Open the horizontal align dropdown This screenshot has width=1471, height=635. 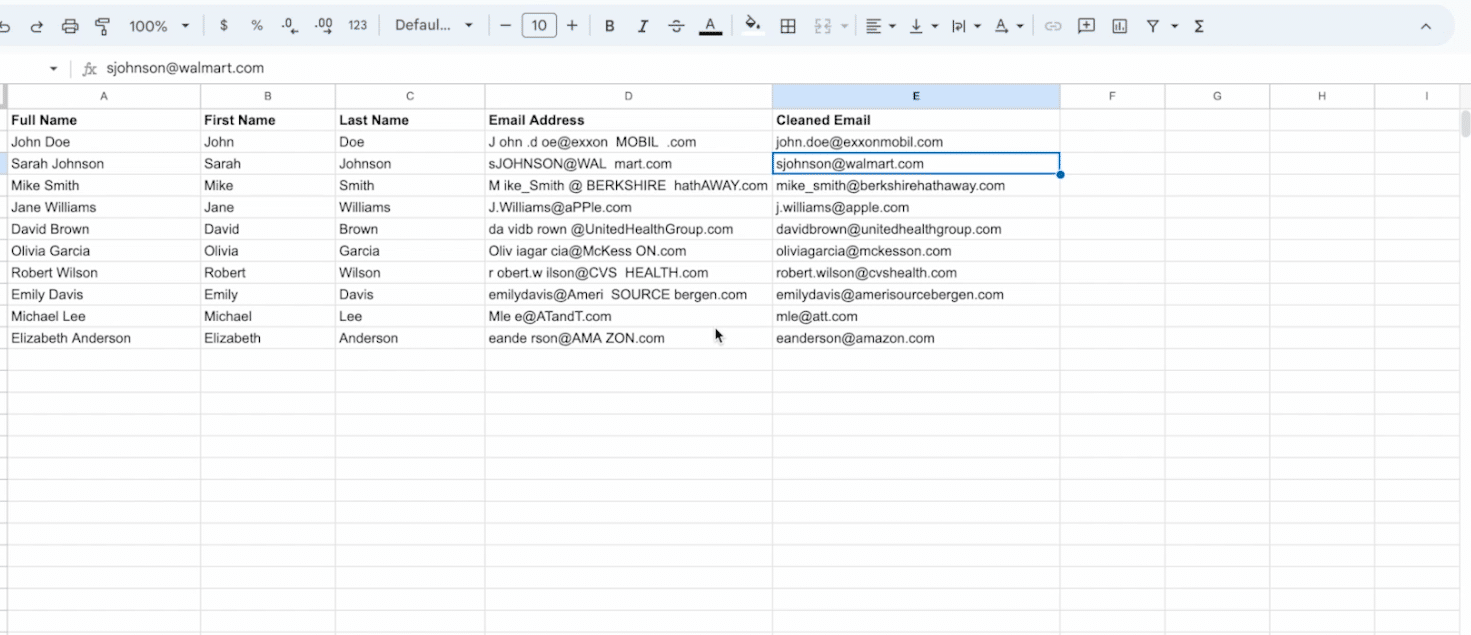pyautogui.click(x=880, y=26)
